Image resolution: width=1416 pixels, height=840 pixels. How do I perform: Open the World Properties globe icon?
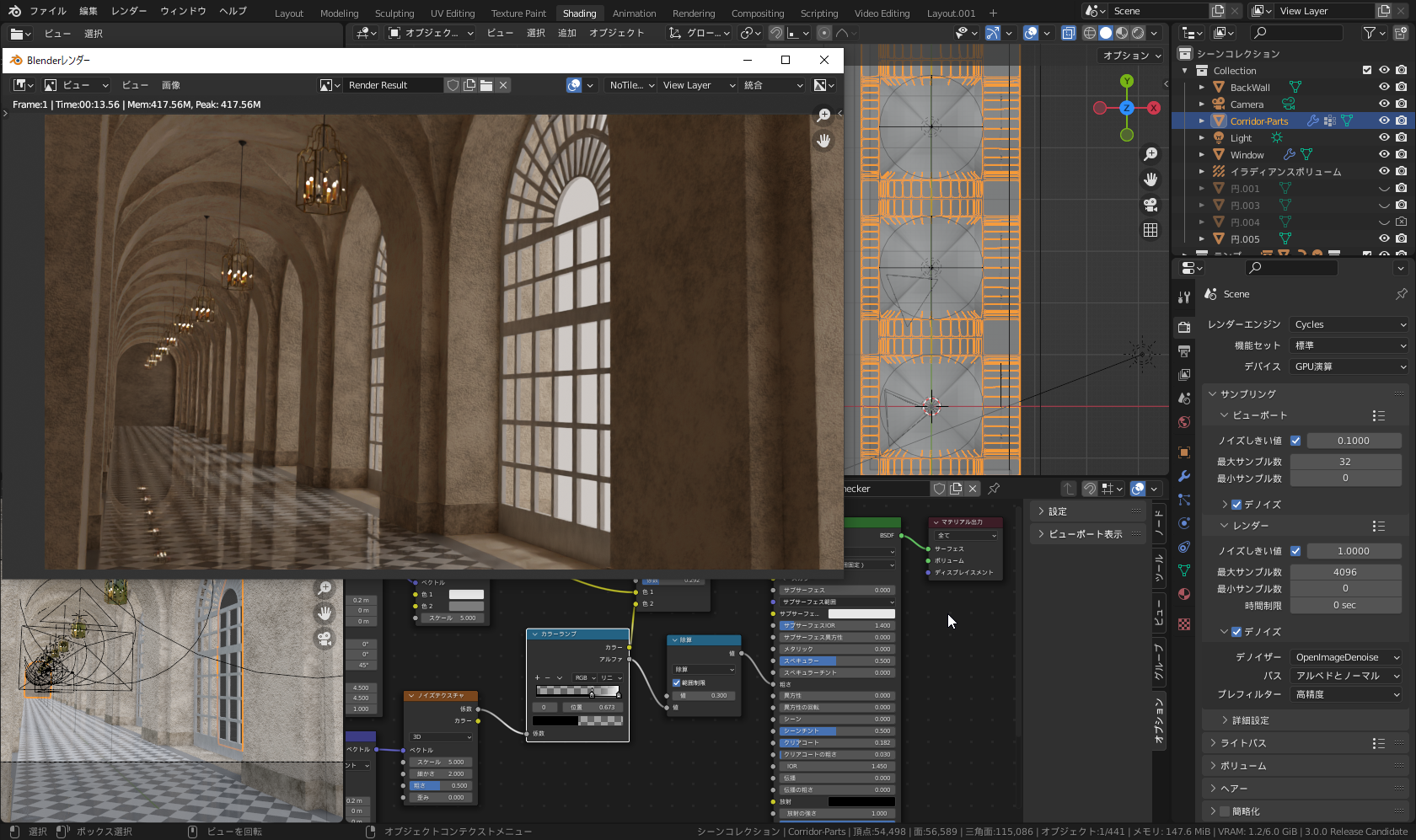click(1184, 421)
